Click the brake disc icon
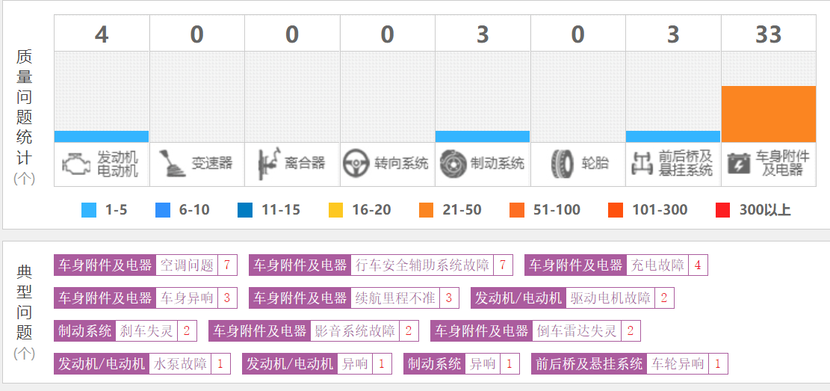This screenshot has width=830, height=391. click(454, 164)
